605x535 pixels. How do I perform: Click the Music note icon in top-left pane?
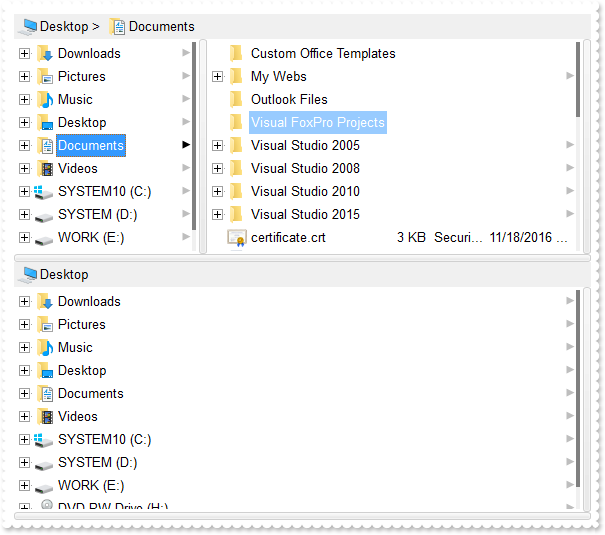(45, 99)
